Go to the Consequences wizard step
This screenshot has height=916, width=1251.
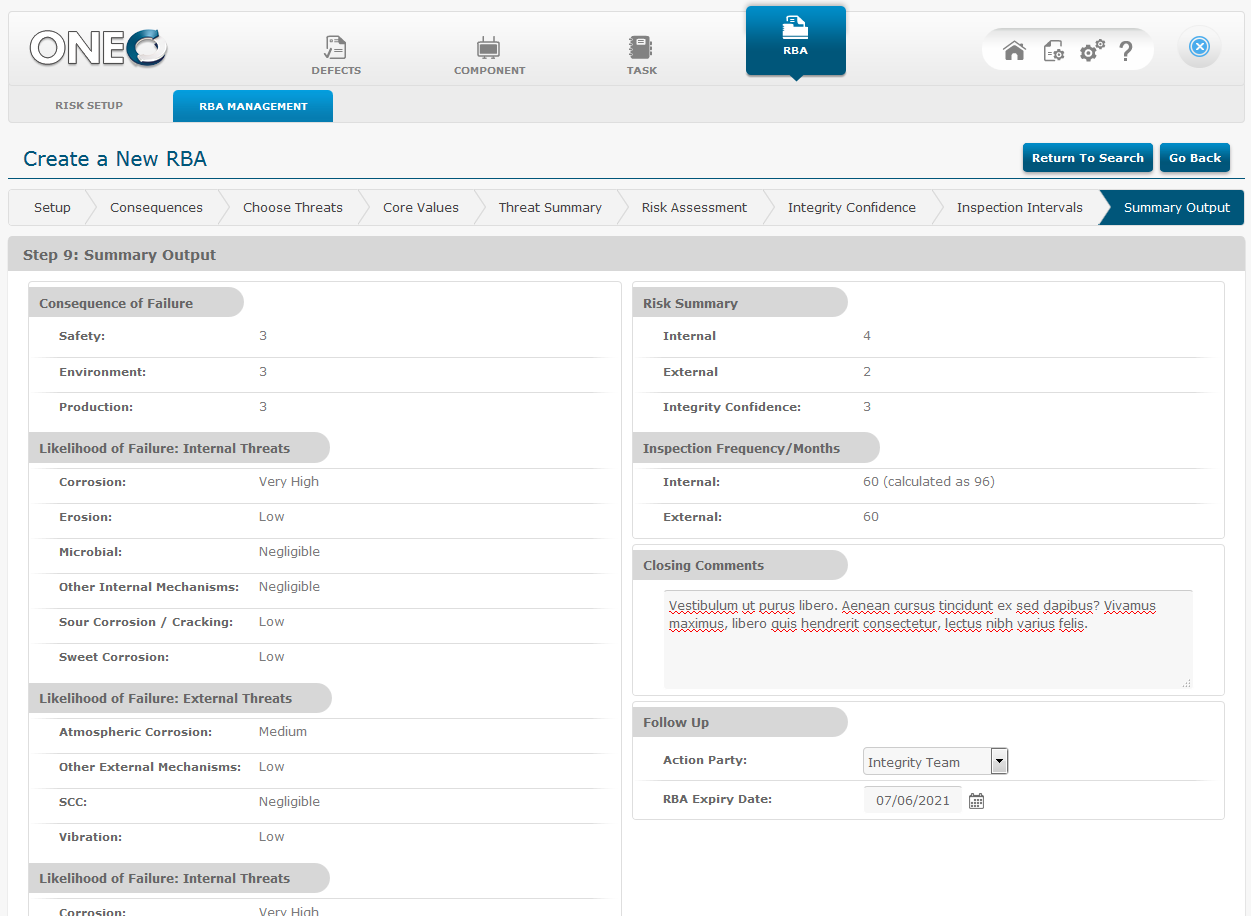coord(156,208)
